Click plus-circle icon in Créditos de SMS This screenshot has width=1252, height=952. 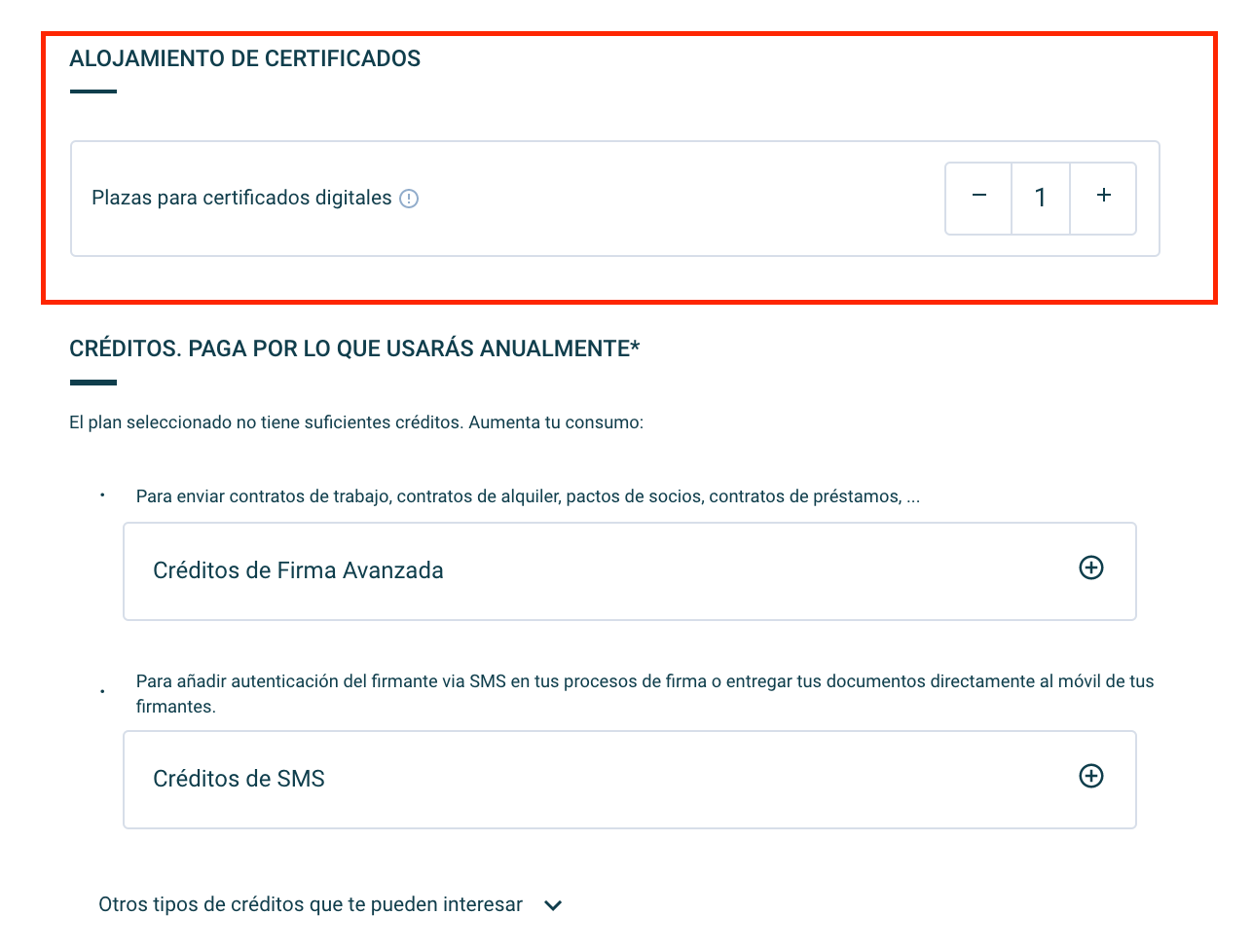click(1090, 777)
